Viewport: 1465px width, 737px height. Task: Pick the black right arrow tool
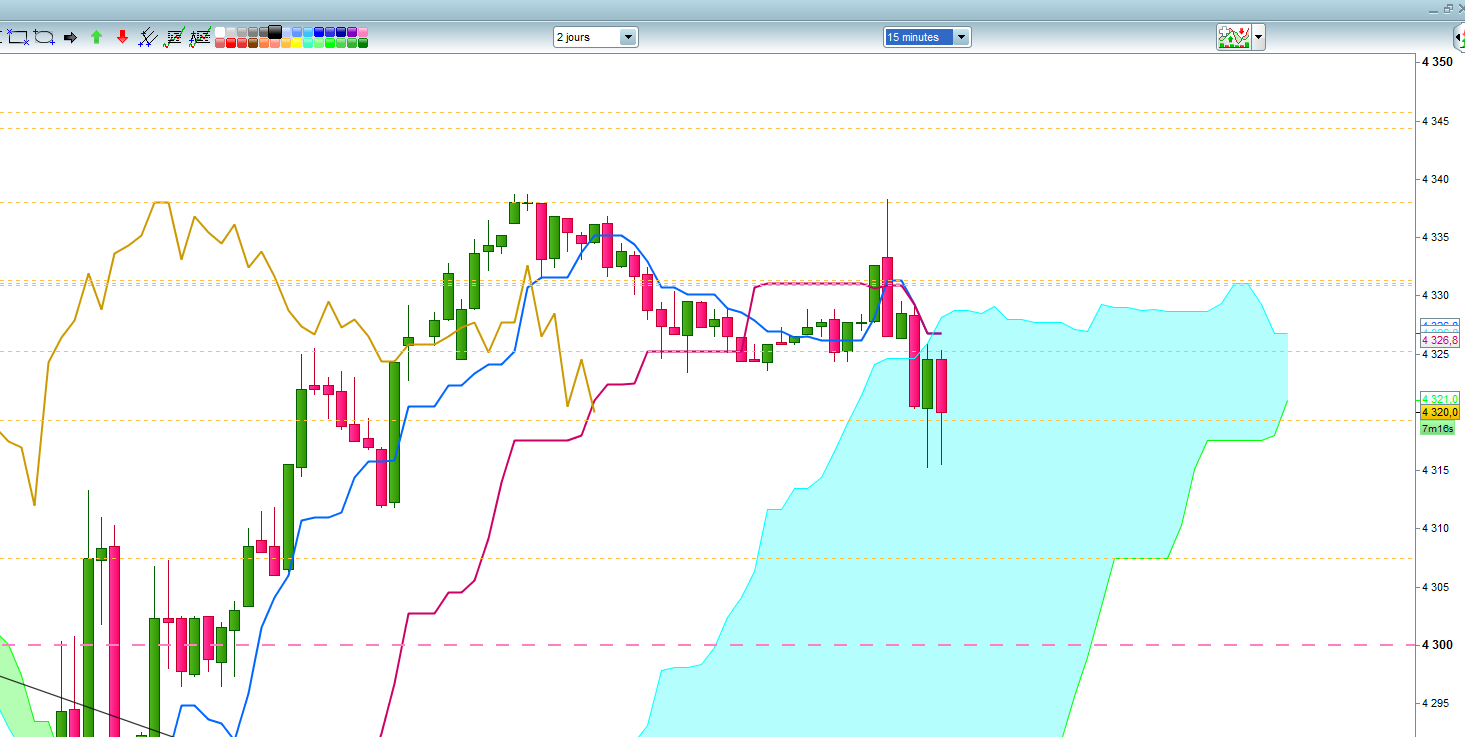(x=70, y=37)
